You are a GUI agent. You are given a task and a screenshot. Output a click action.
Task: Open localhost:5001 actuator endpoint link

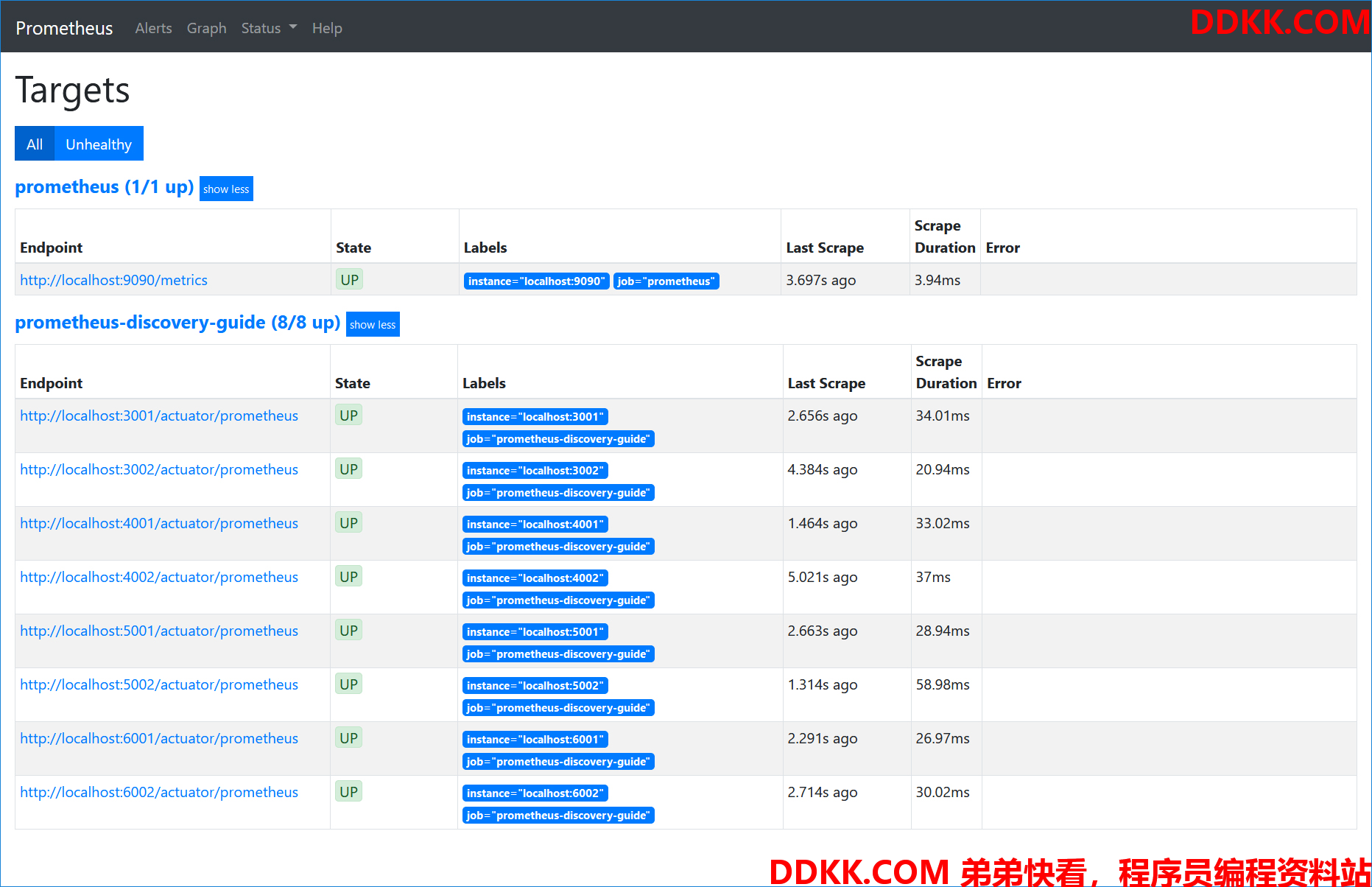159,631
